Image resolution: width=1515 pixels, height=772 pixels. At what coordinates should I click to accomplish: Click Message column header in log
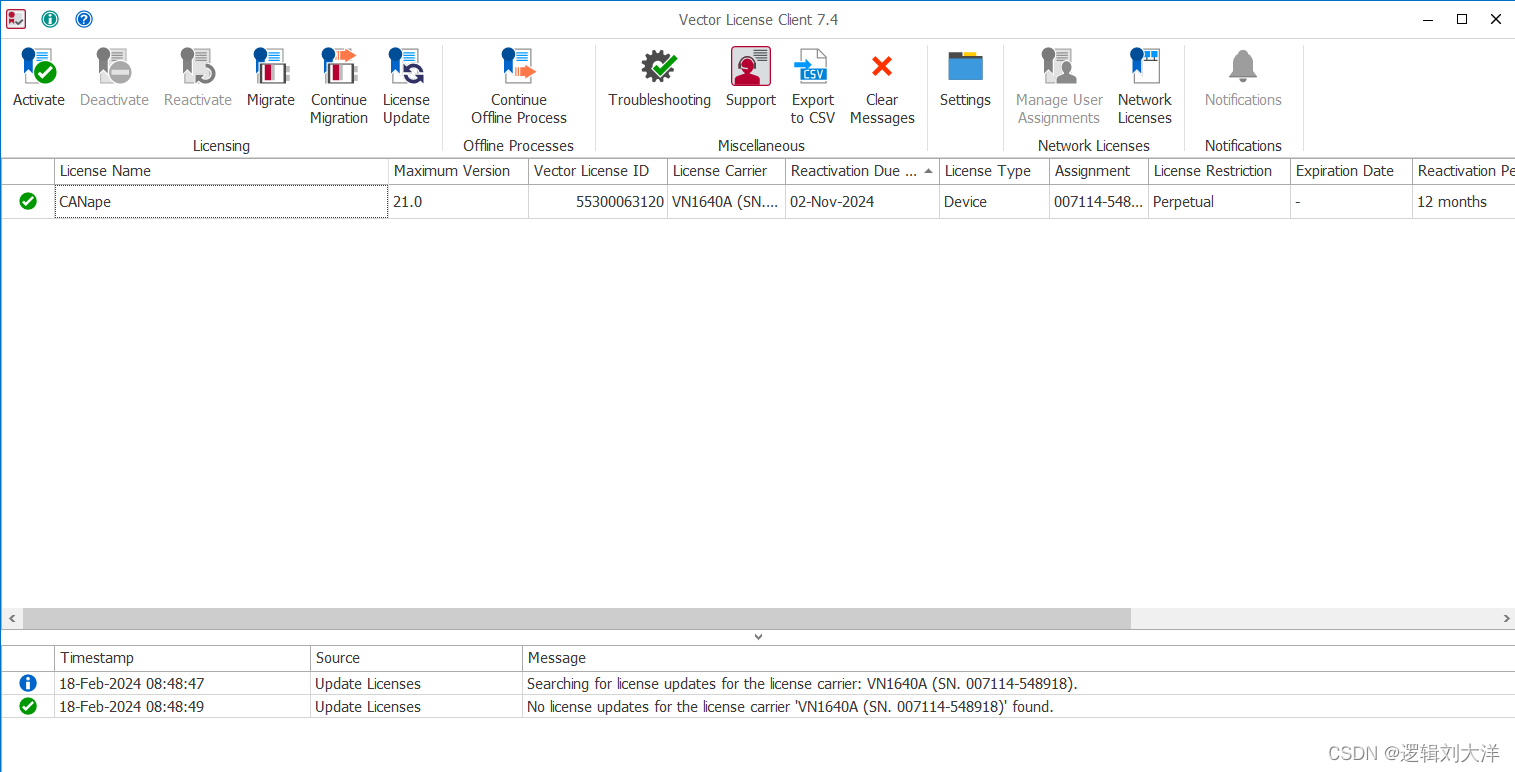1019,658
